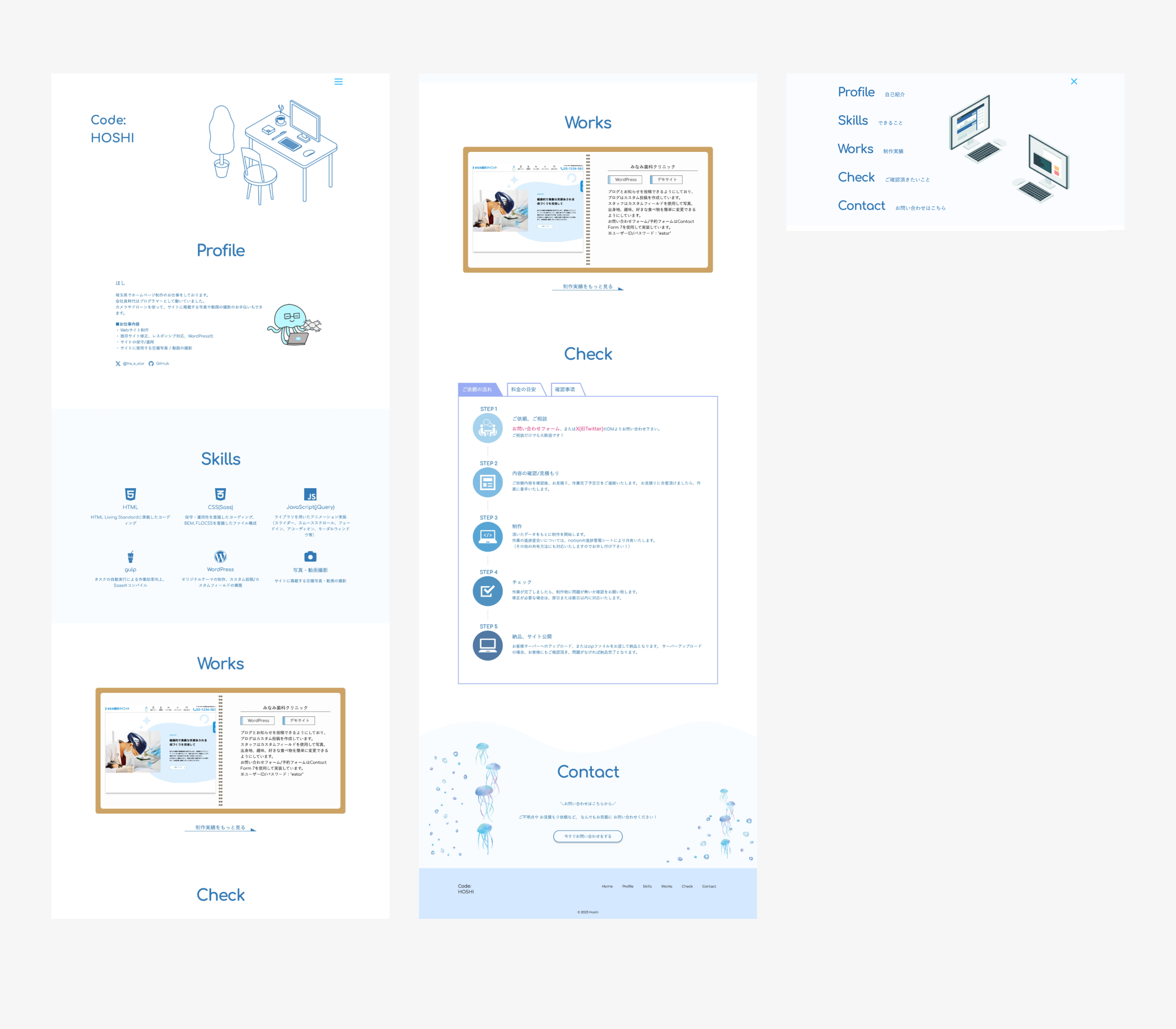The width and height of the screenshot is (1176, 1029).
Task: Click the GULP icon in Skills section
Action: point(131,556)
